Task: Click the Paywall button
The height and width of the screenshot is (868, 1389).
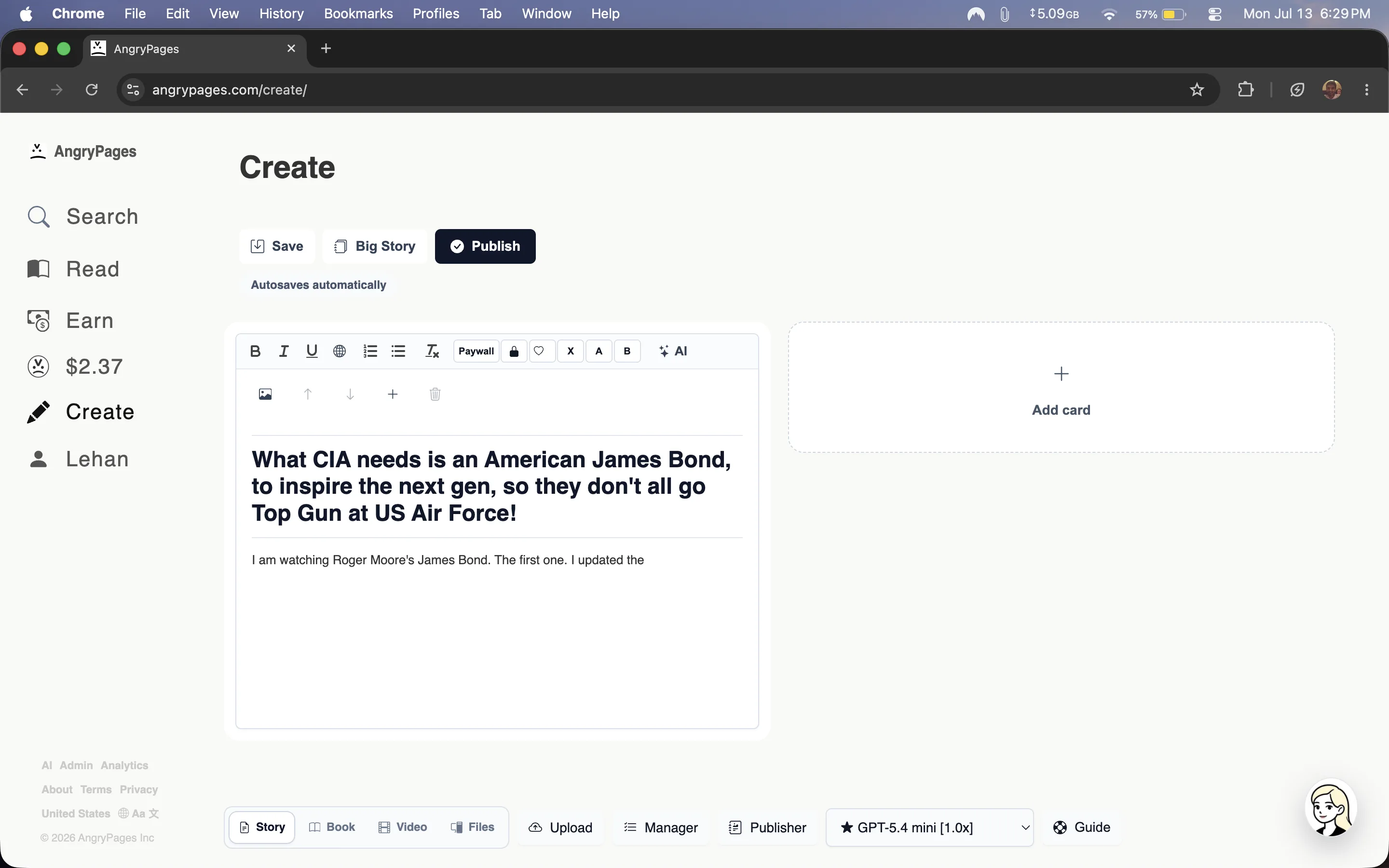Action: (476, 351)
